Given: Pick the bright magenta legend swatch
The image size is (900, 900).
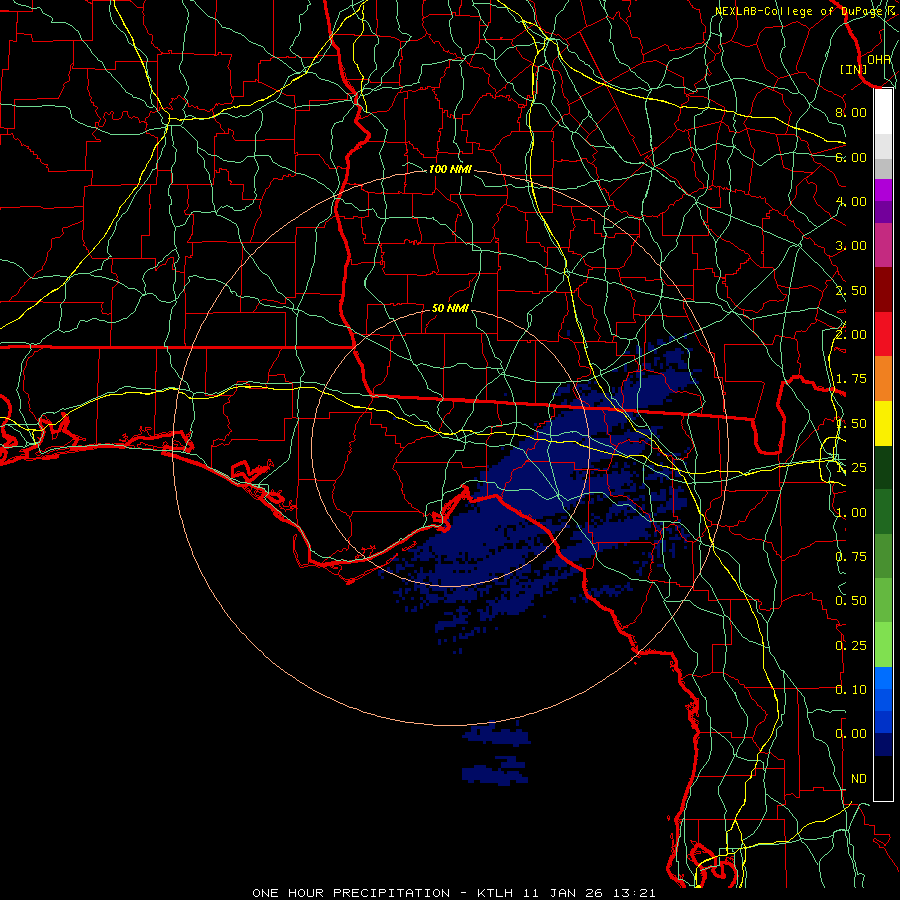Looking at the screenshot, I should pos(883,190).
